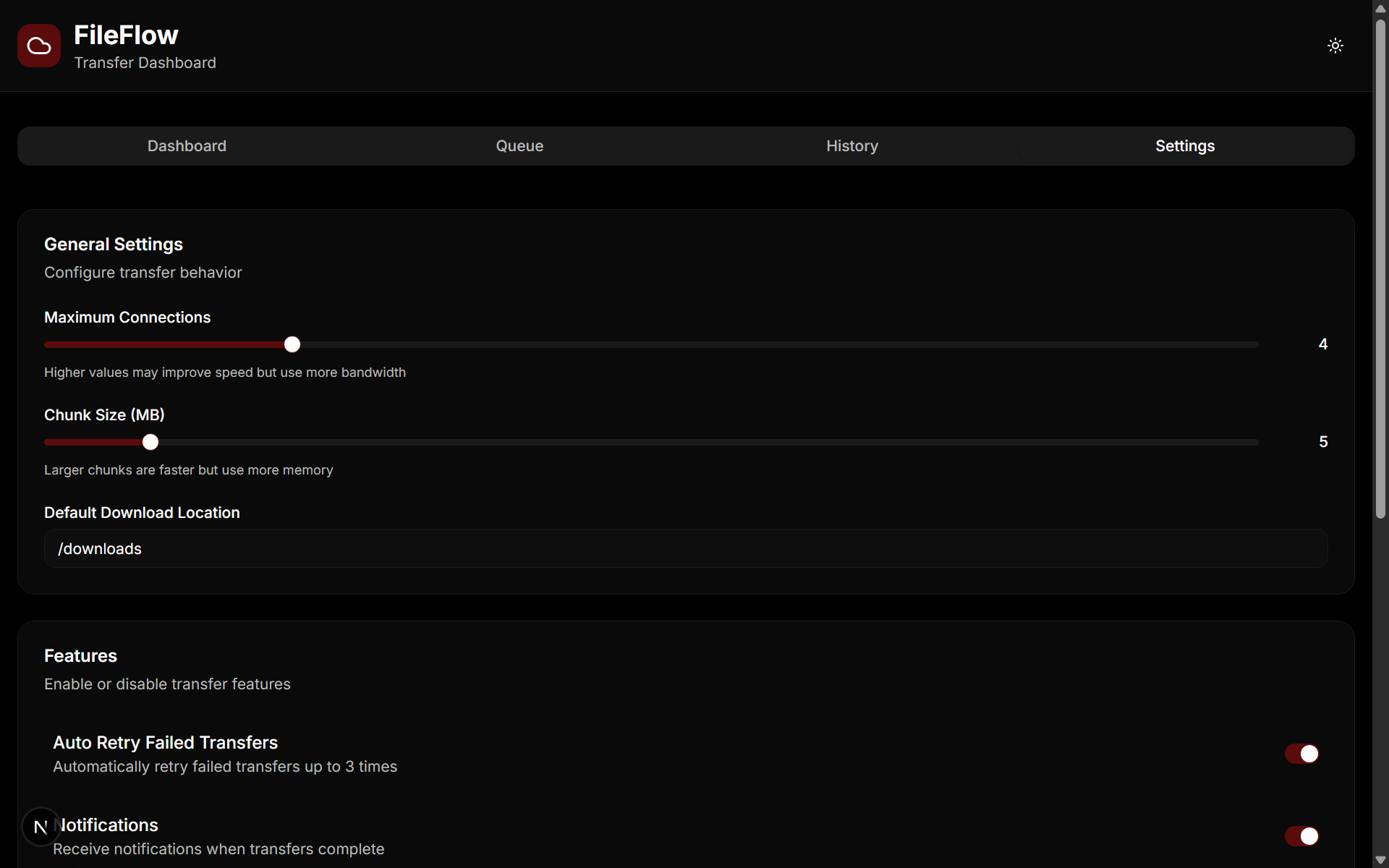Click the Next.js dev tools badge
Screen dimensions: 1389x868
pos(41,826)
